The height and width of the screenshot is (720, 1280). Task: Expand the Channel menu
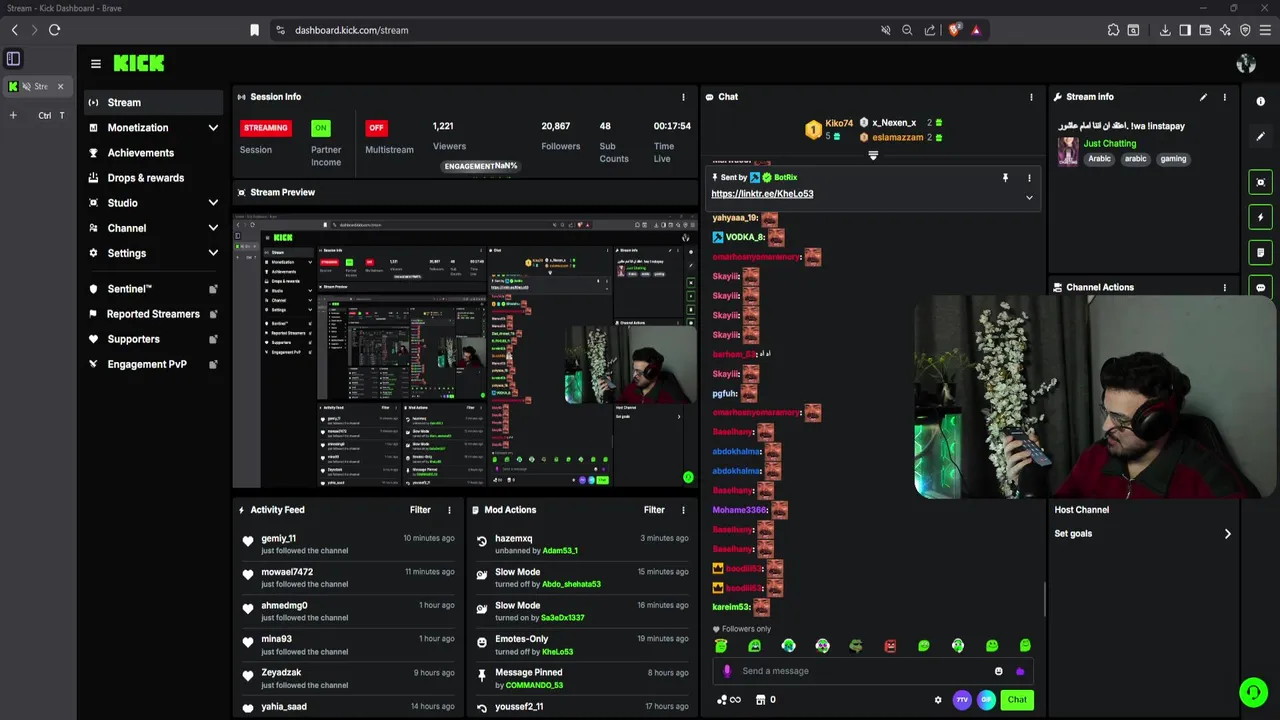[x=213, y=228]
